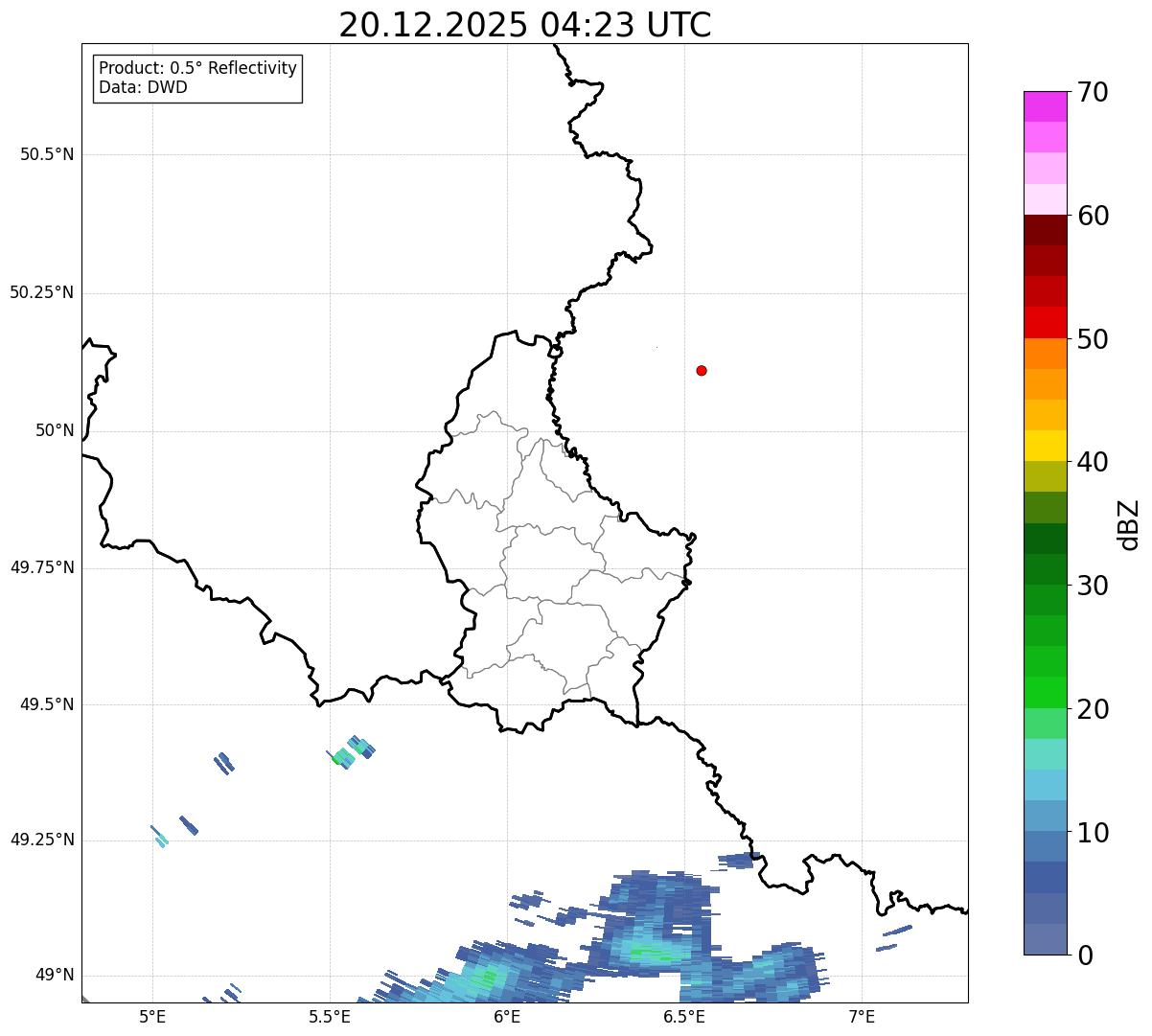The width and height of the screenshot is (1152, 1036).
Task: Click the colorbar tick label 0
Action: tap(1085, 955)
